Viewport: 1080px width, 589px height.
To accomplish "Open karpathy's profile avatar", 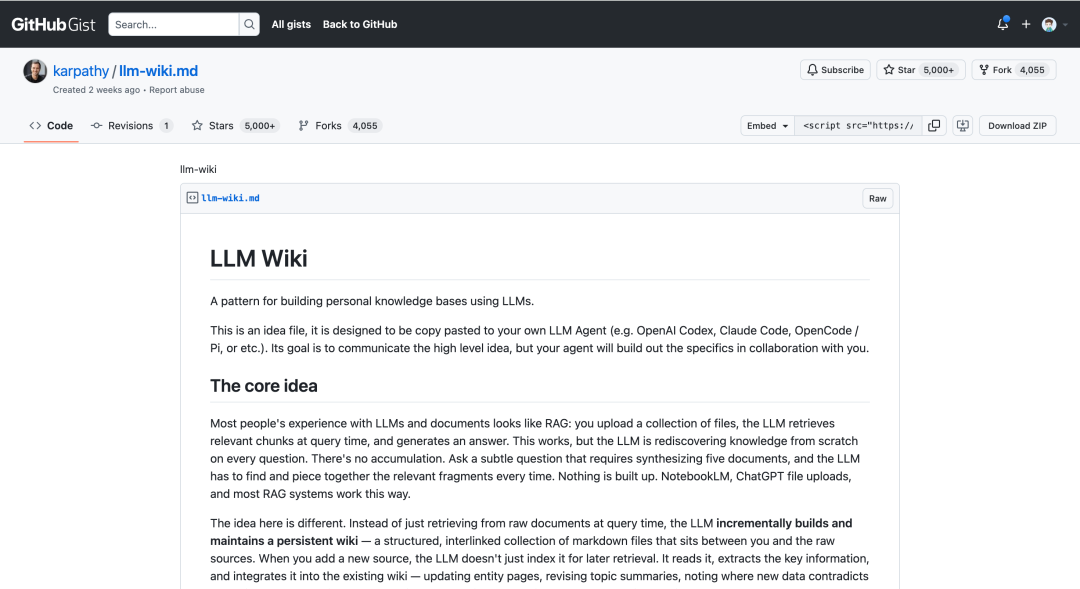I will tap(35, 70).
